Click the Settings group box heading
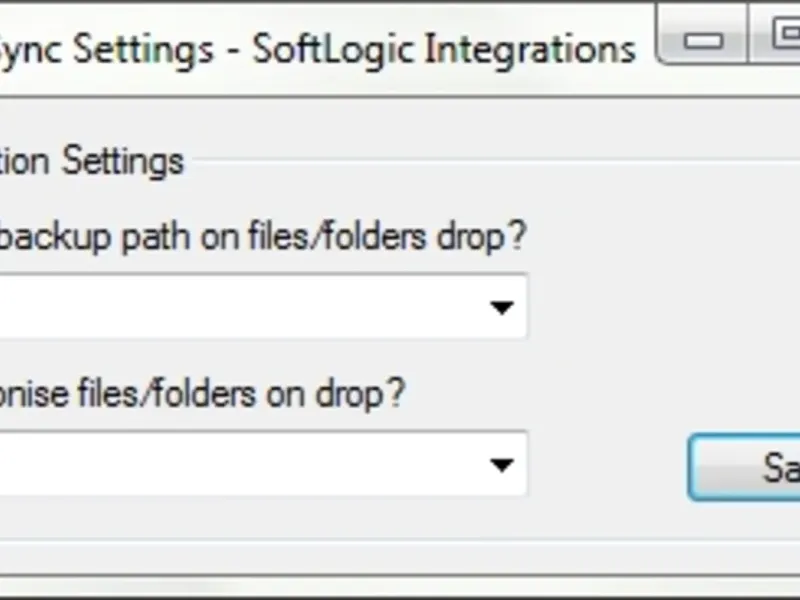This screenshot has width=800, height=600. click(92, 160)
